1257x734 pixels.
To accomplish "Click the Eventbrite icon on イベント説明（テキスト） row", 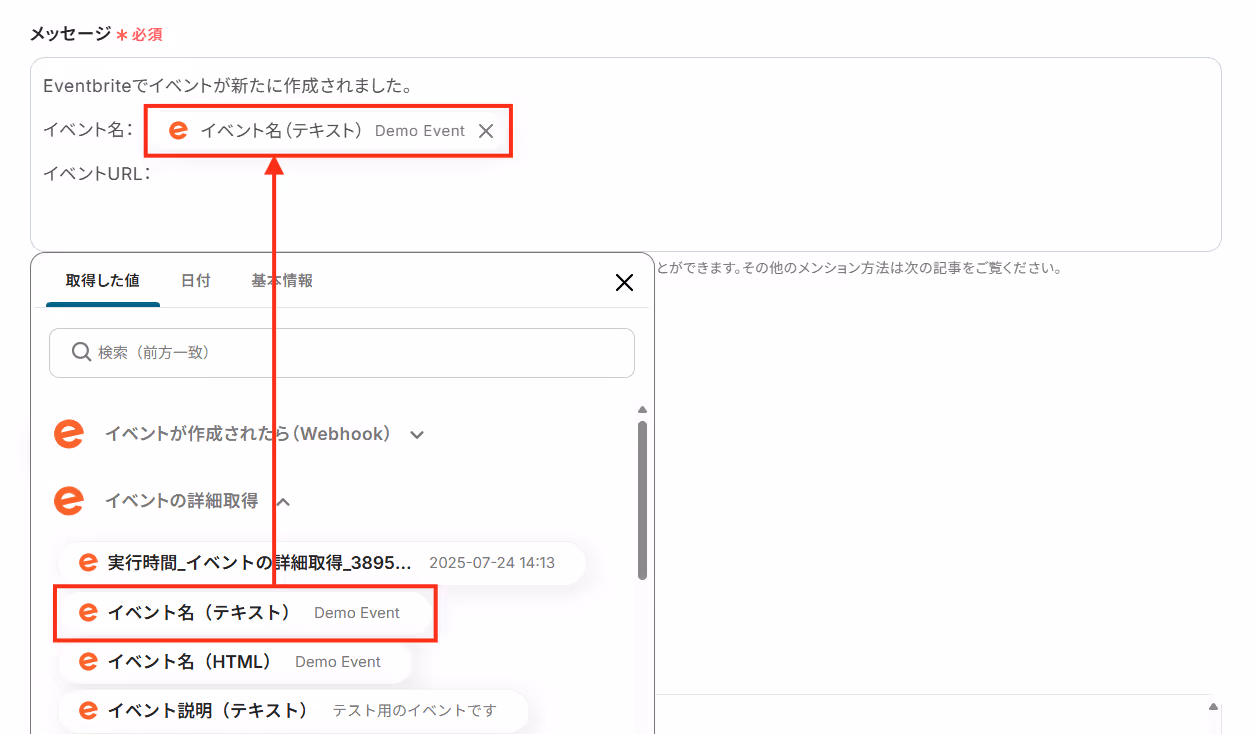I will coord(88,711).
